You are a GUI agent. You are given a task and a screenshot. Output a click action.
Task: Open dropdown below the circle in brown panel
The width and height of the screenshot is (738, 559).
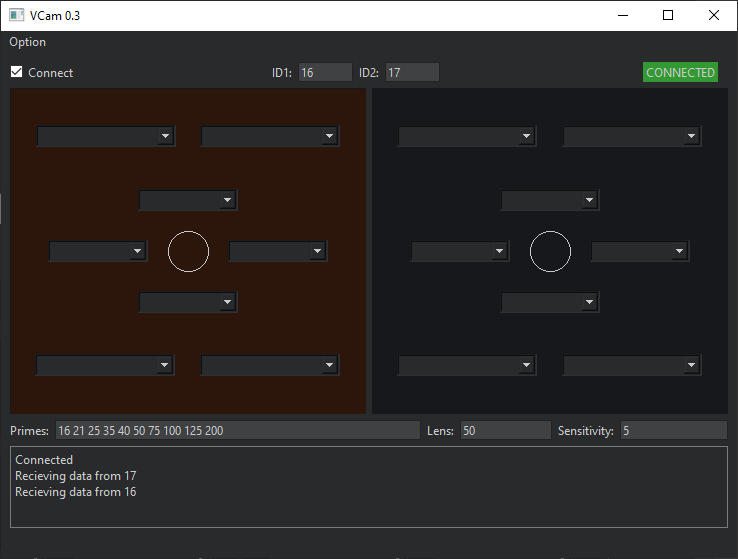pos(188,302)
